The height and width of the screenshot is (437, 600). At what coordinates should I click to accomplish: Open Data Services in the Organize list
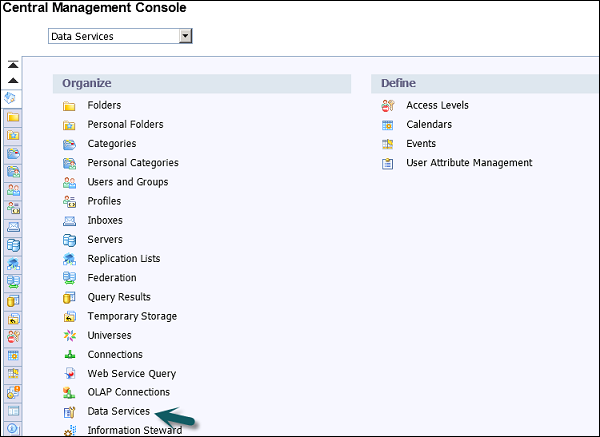coord(118,411)
